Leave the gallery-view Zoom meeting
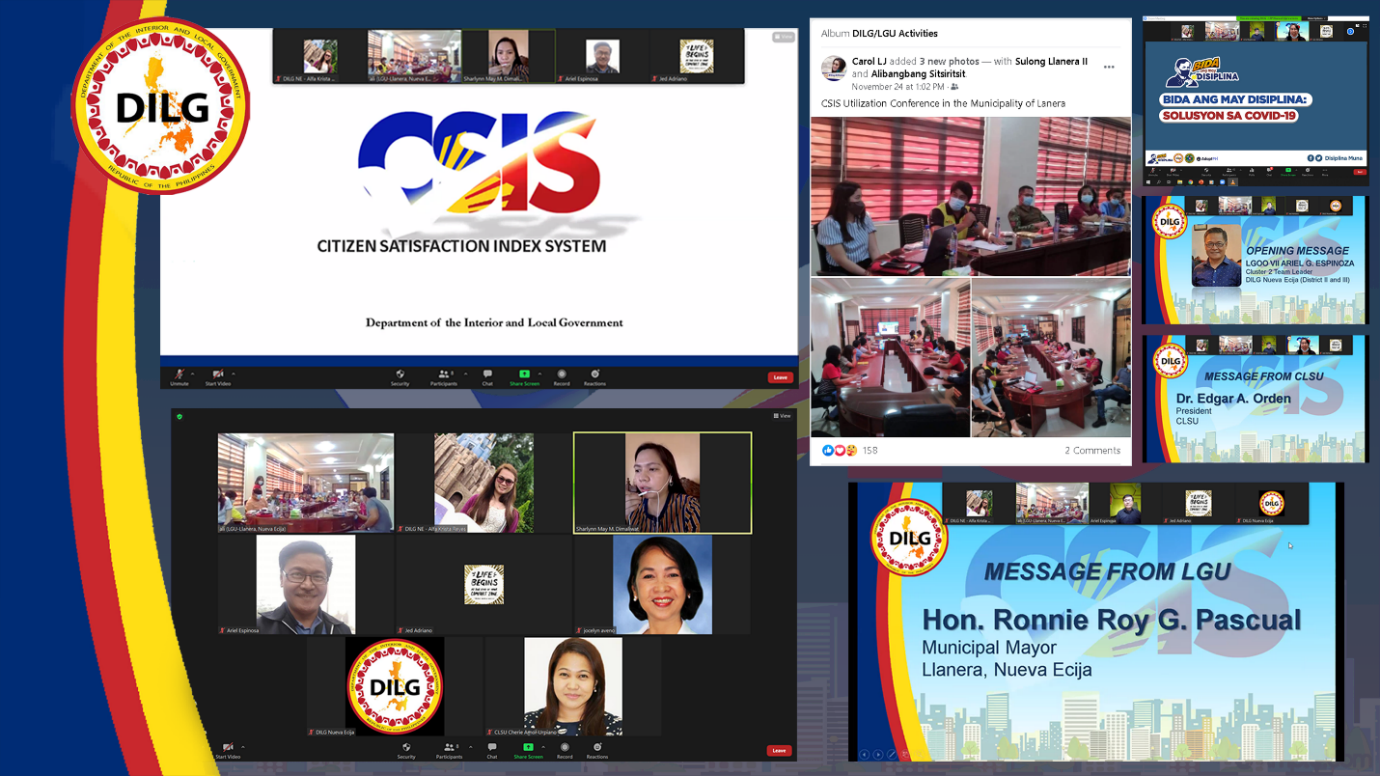This screenshot has height=776, width=1380. (x=779, y=751)
